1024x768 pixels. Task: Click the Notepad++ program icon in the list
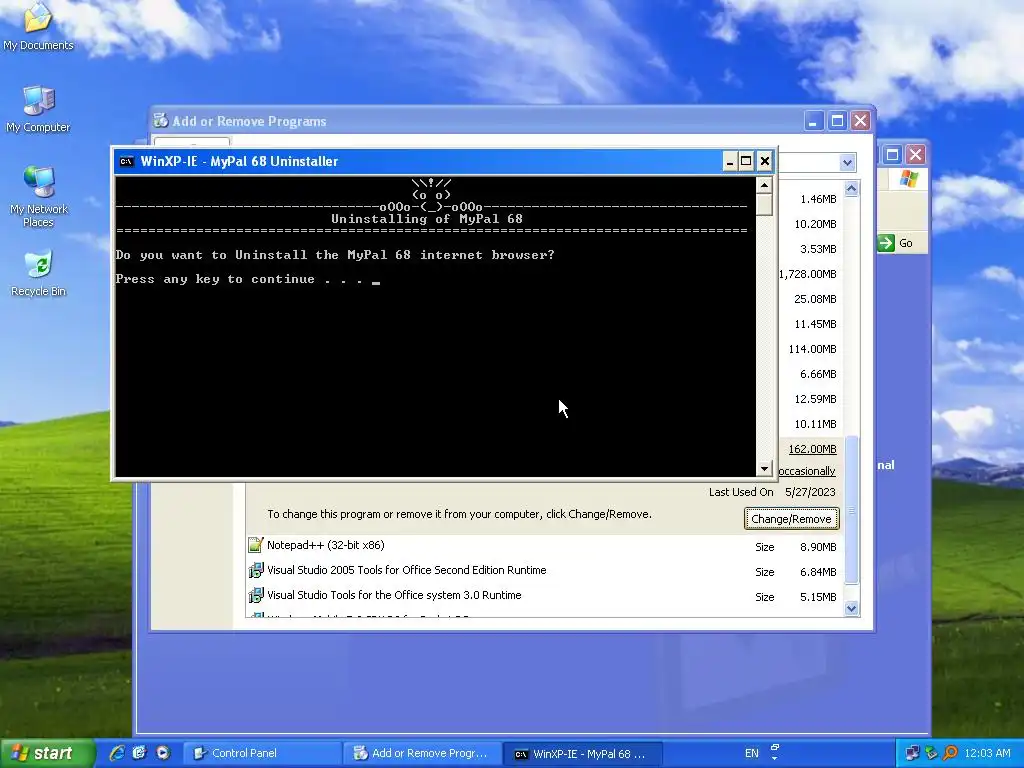[255, 545]
